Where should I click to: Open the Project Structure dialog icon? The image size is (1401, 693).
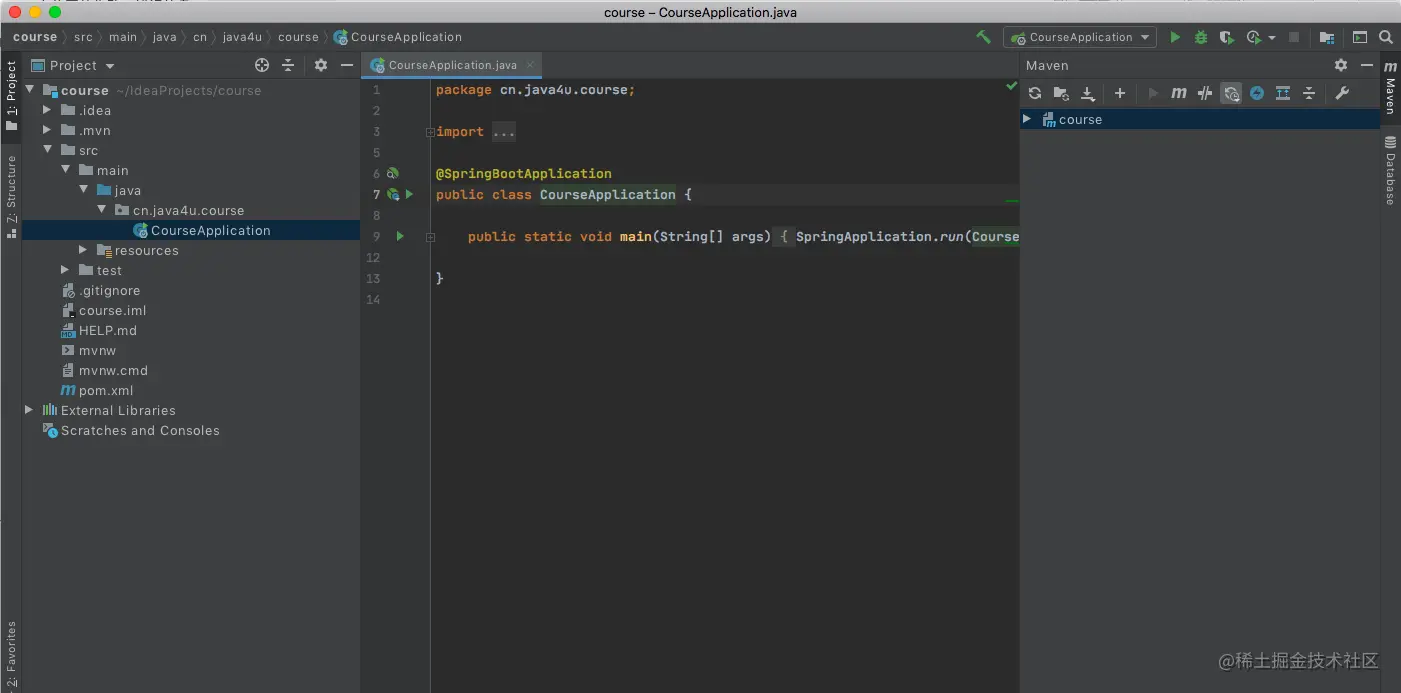tap(1327, 37)
